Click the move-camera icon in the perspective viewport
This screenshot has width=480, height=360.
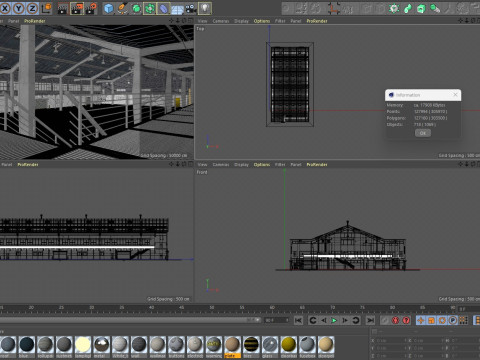pos(171,21)
